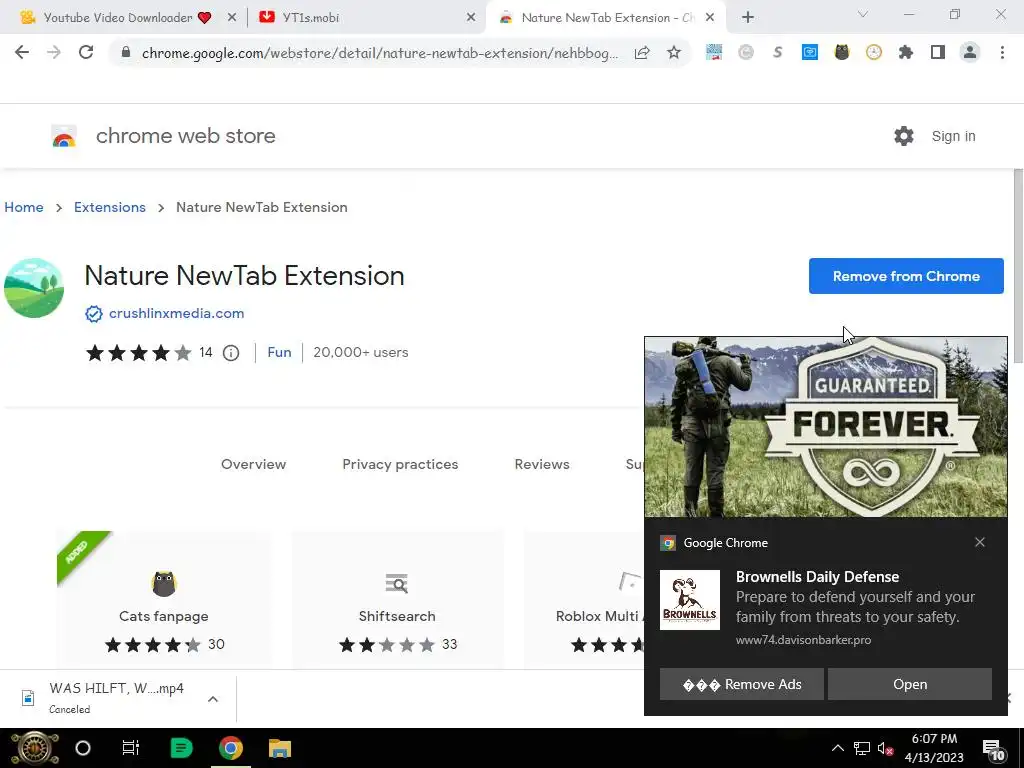
Task: Share this page using the share icon
Action: pos(642,53)
